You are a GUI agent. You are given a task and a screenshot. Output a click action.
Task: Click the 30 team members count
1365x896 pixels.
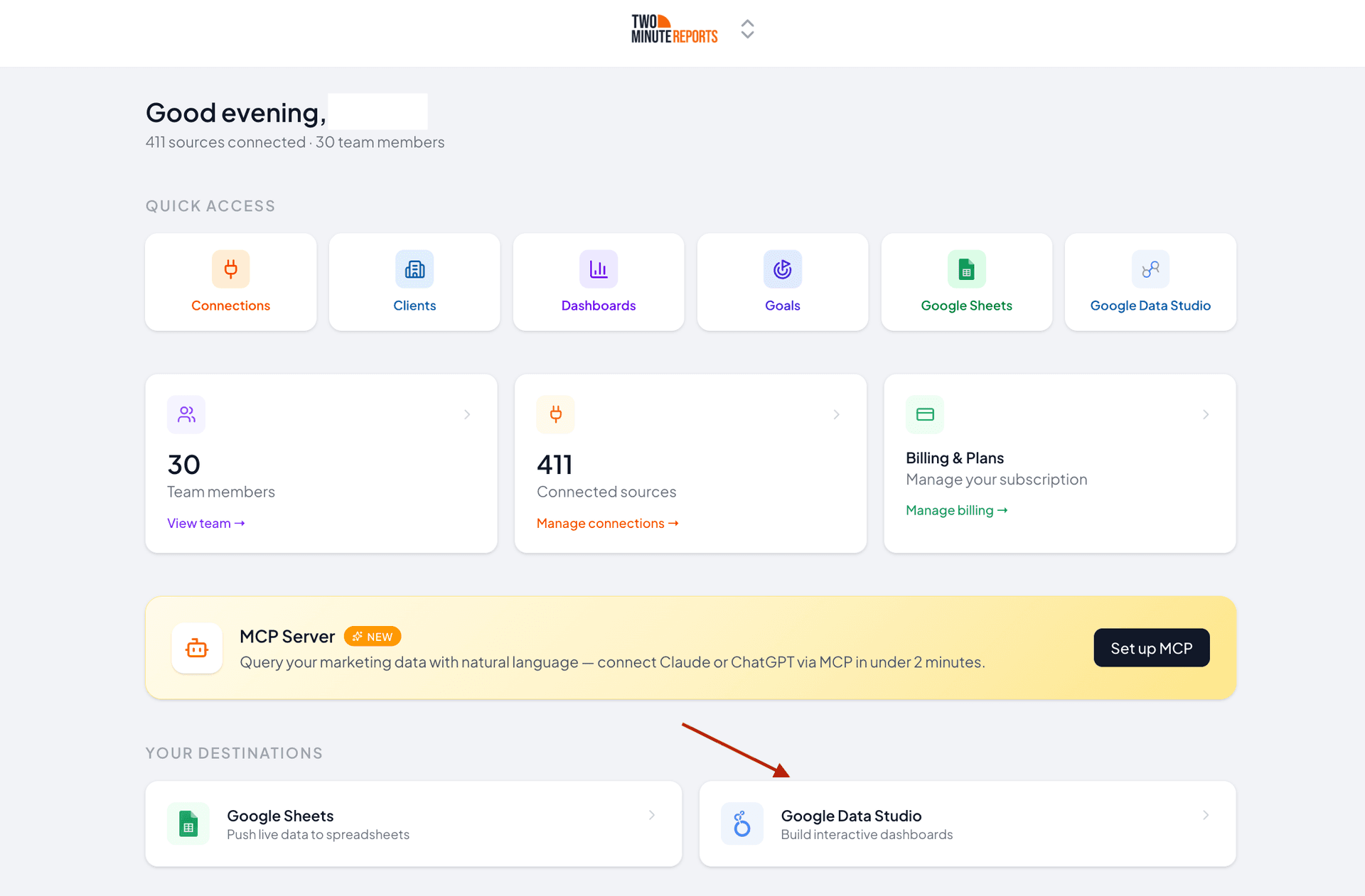(184, 465)
